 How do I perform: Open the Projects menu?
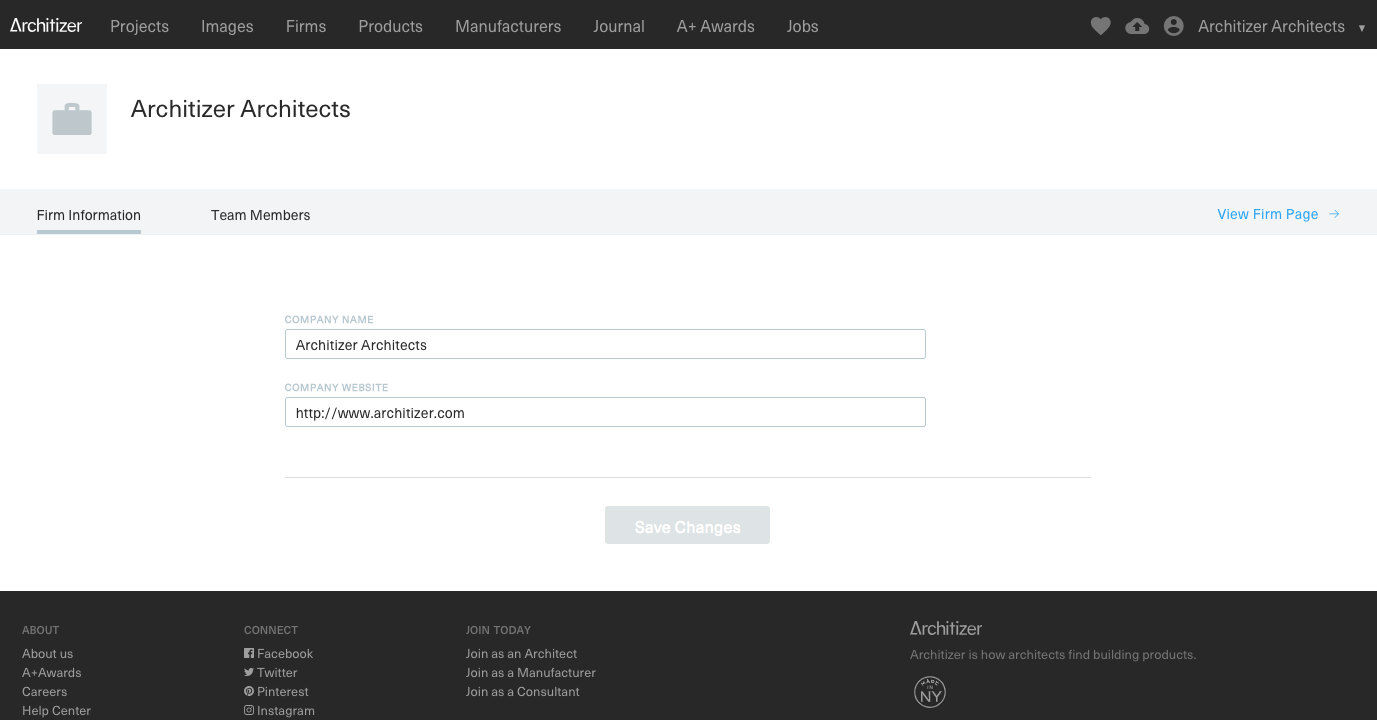(x=139, y=26)
